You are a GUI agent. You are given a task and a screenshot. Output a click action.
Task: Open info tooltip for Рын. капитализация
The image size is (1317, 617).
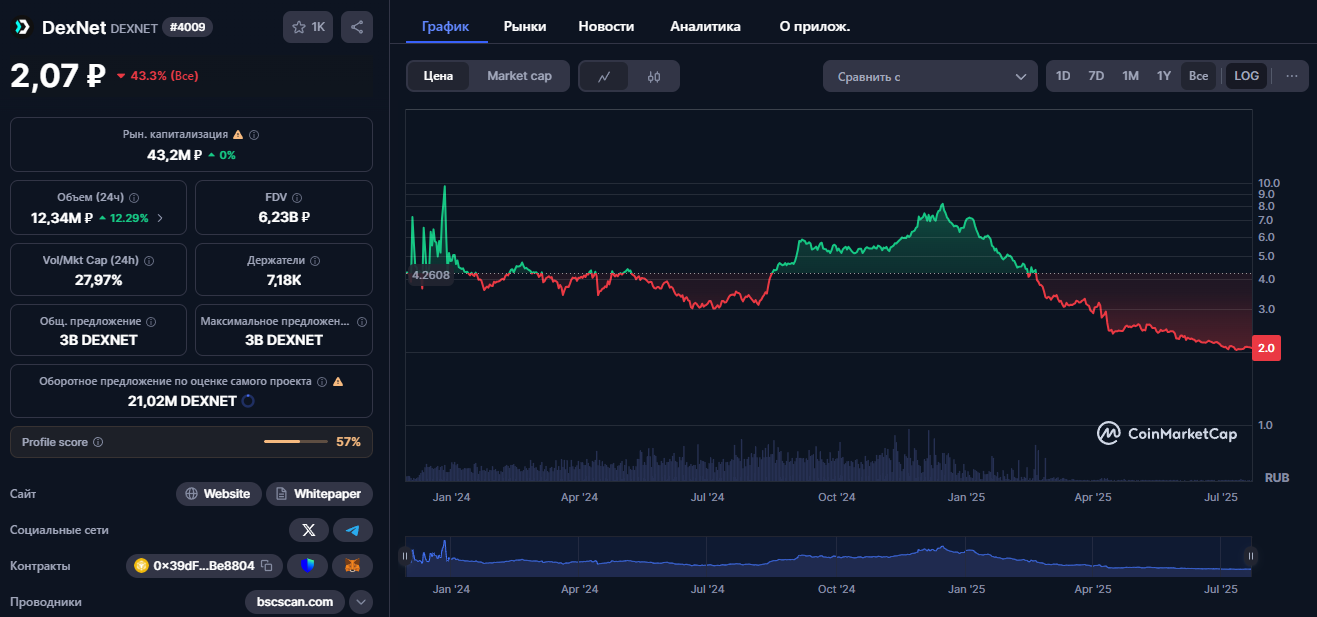(254, 134)
